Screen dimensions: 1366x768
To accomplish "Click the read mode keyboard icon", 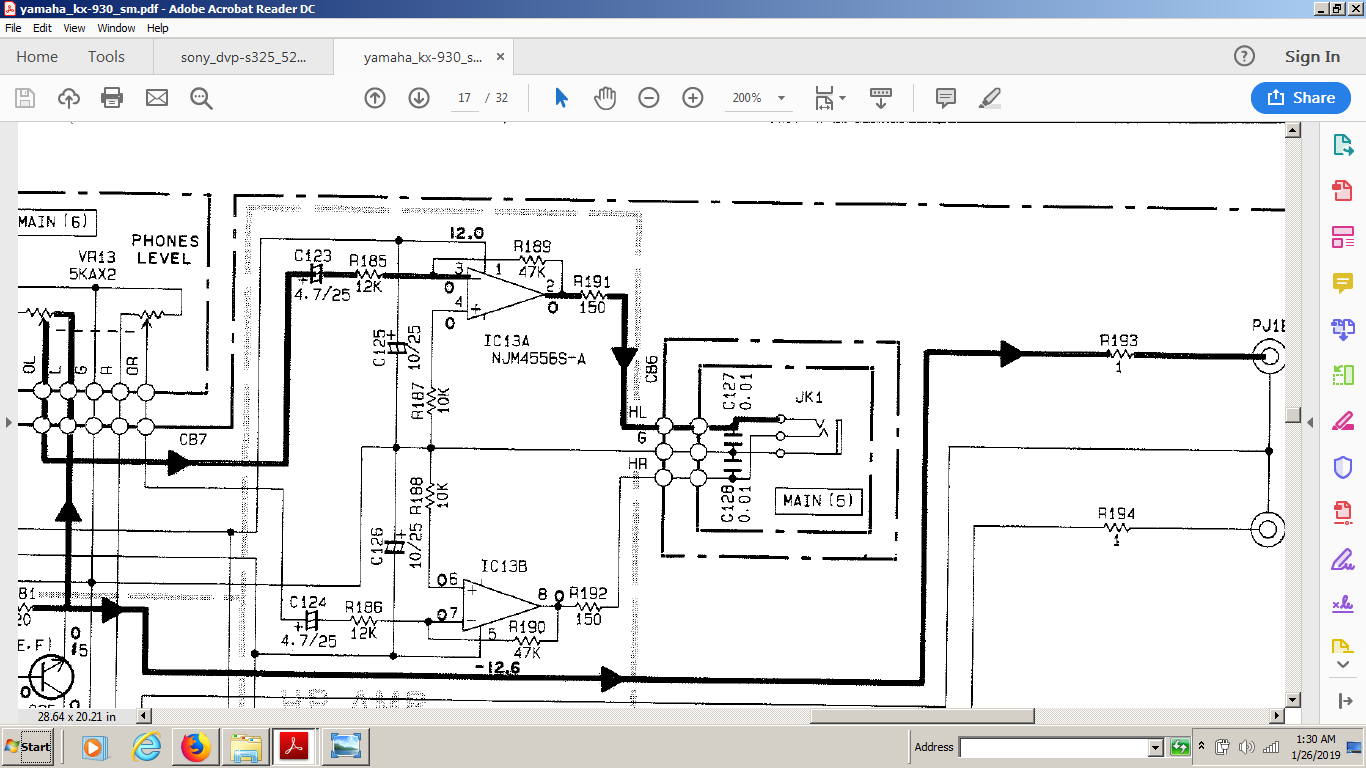I will pos(881,98).
